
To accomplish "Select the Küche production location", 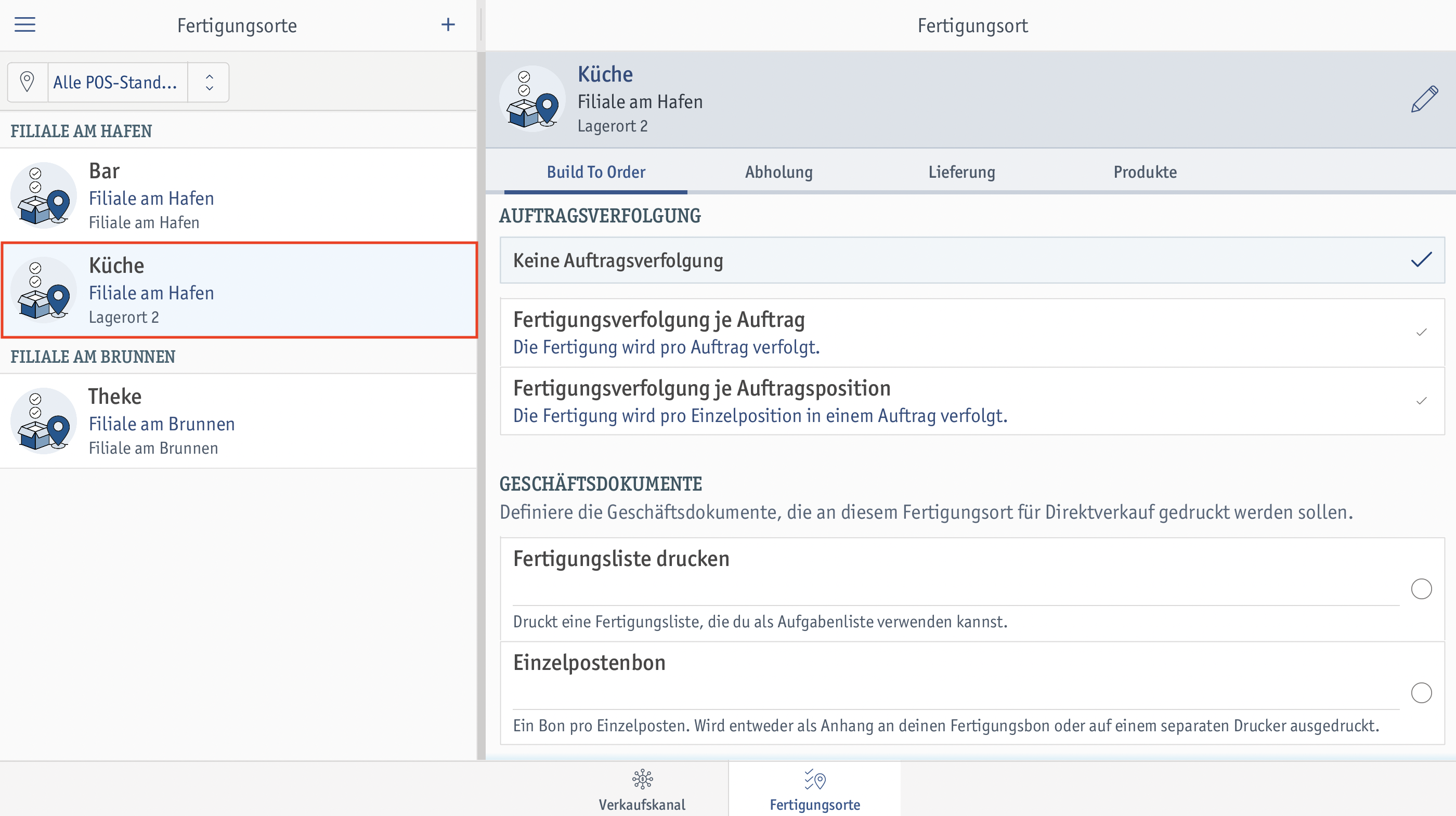I will 239,290.
